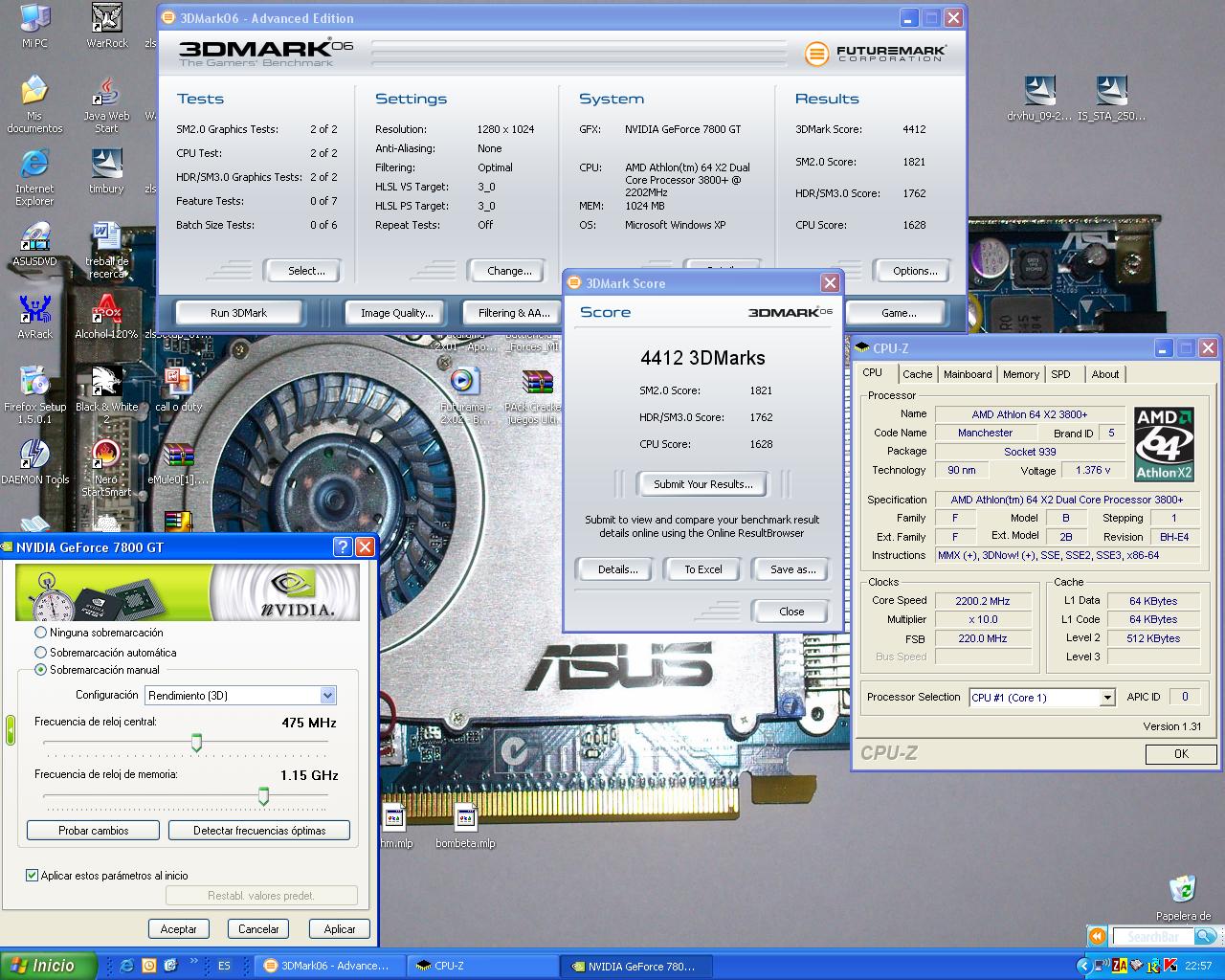The image size is (1225, 980).
Task: Expand the taskbar quick launch chevron
Action: pyautogui.click(x=194, y=962)
